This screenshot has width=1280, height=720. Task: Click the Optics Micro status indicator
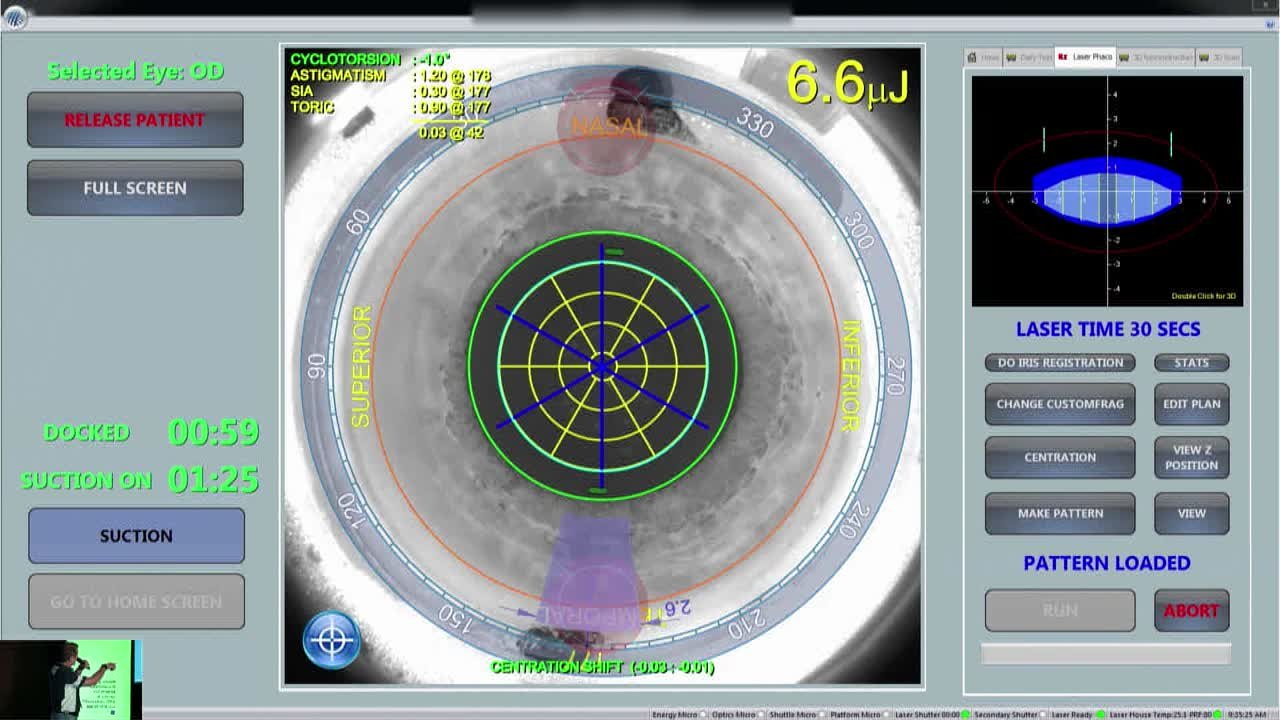(x=761, y=714)
